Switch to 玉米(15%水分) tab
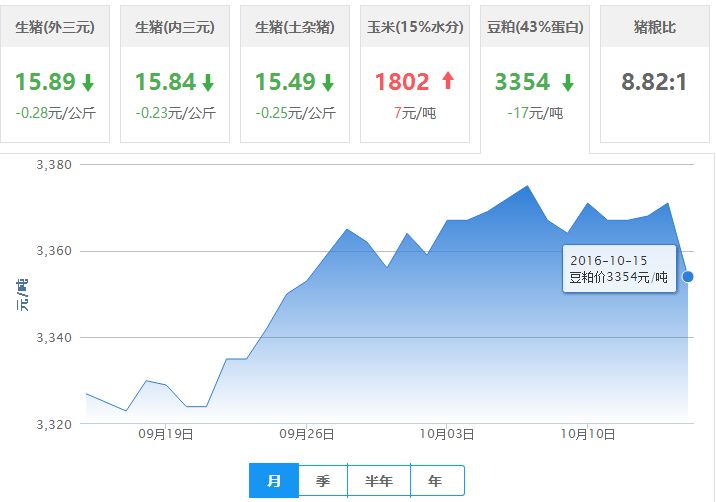 415,74
